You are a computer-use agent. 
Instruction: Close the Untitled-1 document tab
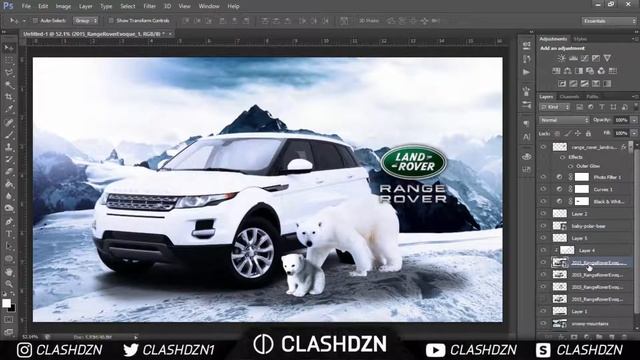[170, 34]
